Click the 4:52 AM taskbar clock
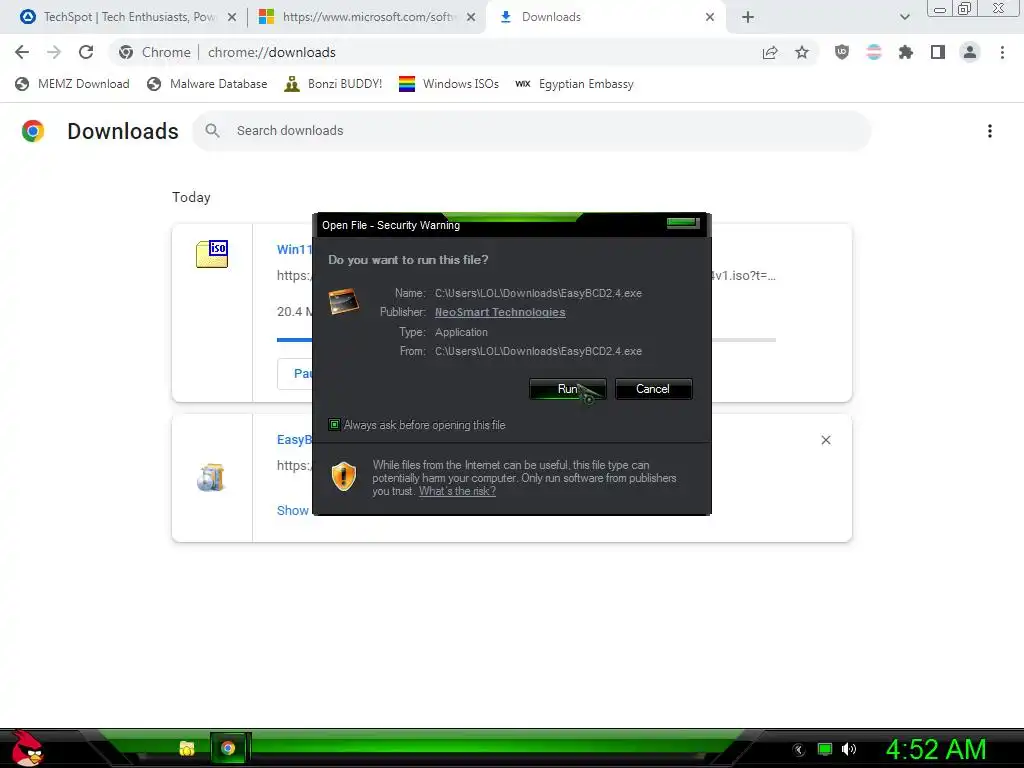 (x=936, y=749)
